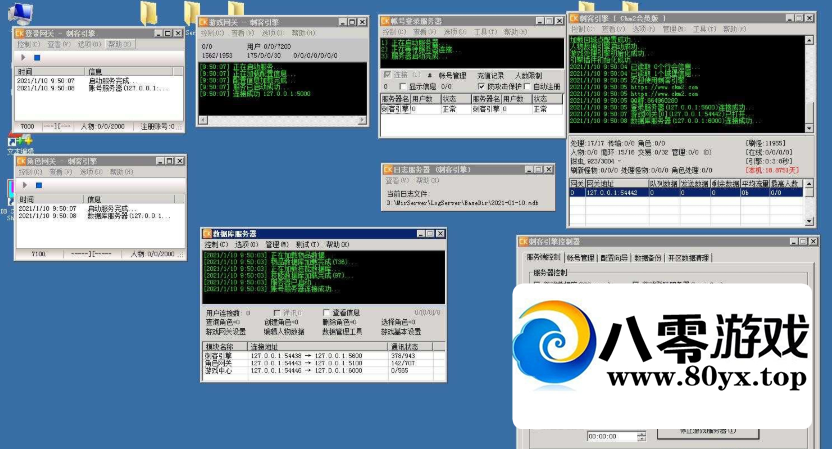
Task: Toggle the greyed 评讯 checkbox in 数据库服务器
Action: point(276,313)
